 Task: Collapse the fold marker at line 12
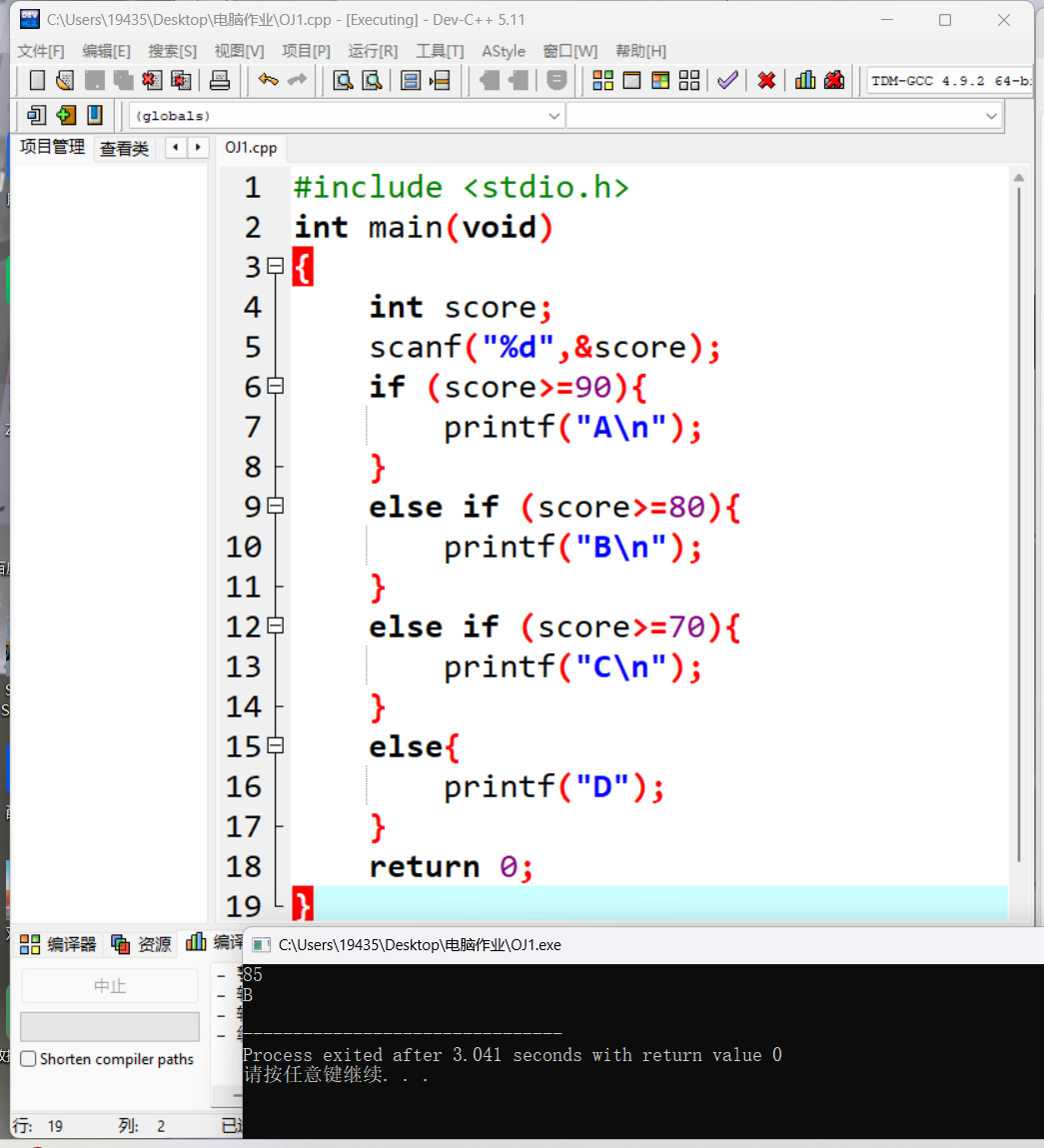click(276, 625)
